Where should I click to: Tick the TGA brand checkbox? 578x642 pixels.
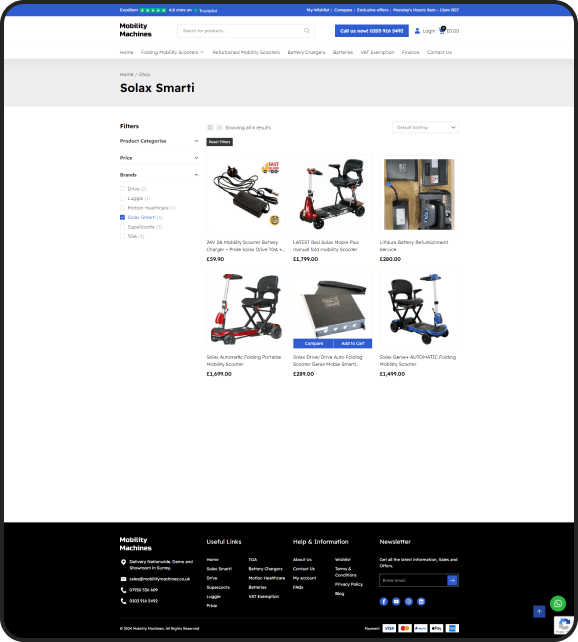click(122, 236)
